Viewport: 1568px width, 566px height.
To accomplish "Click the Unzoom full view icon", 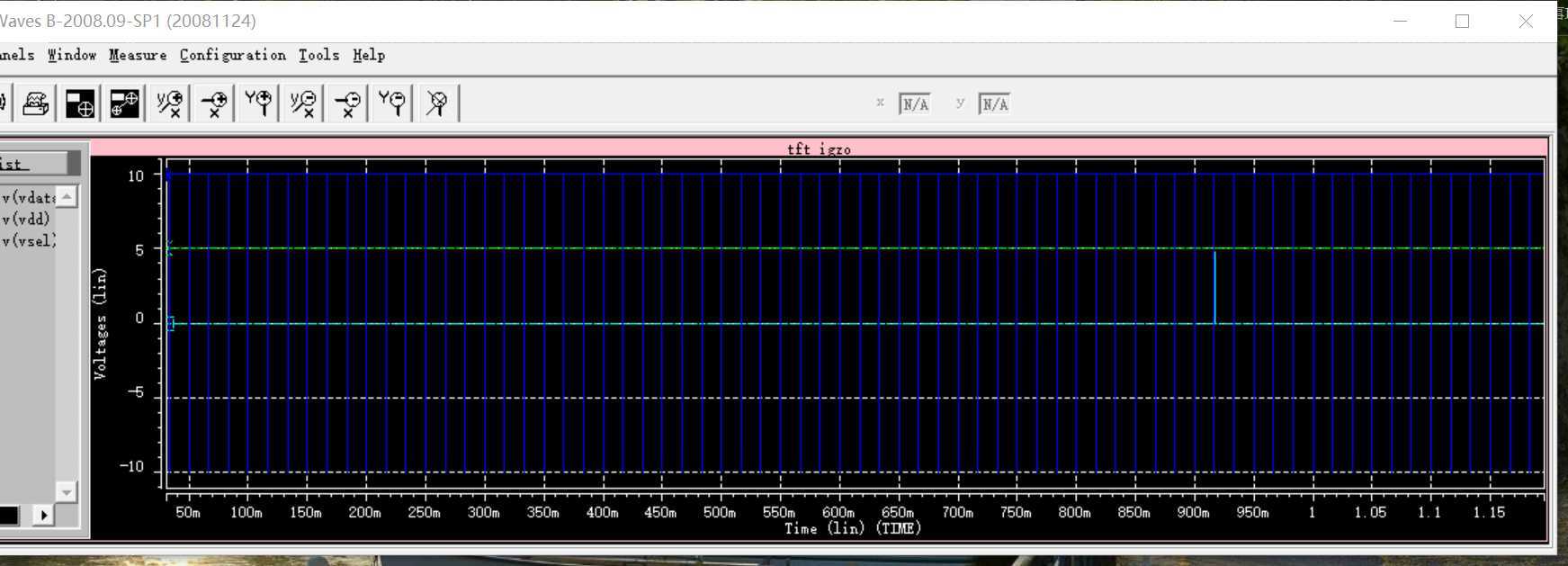I will (437, 103).
